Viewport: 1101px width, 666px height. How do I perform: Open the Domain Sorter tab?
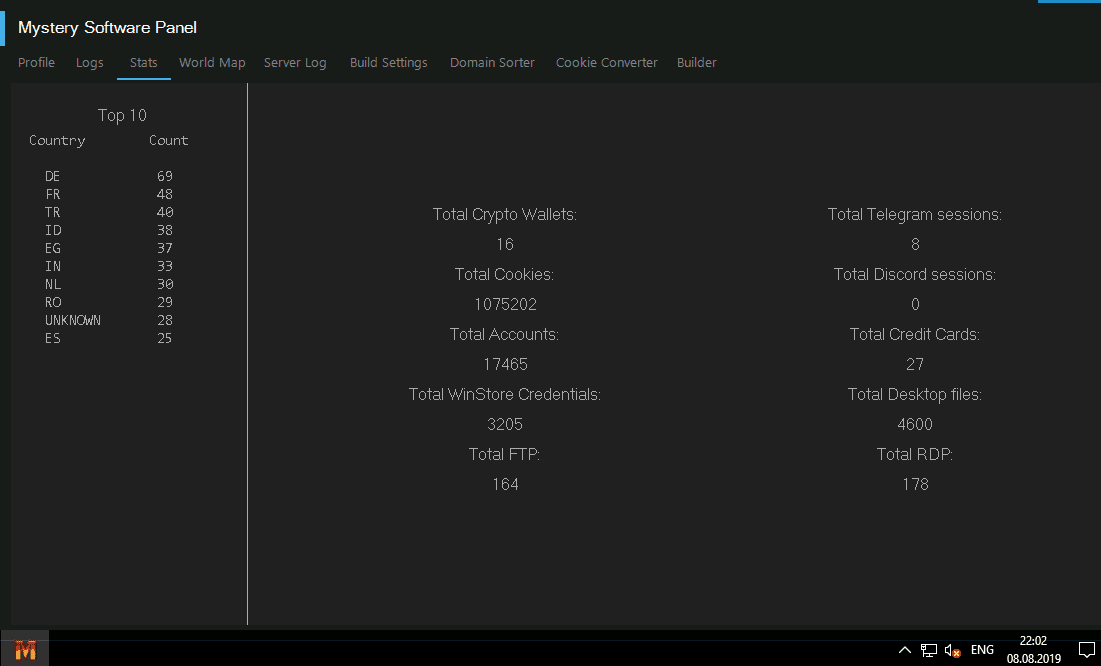pos(492,63)
